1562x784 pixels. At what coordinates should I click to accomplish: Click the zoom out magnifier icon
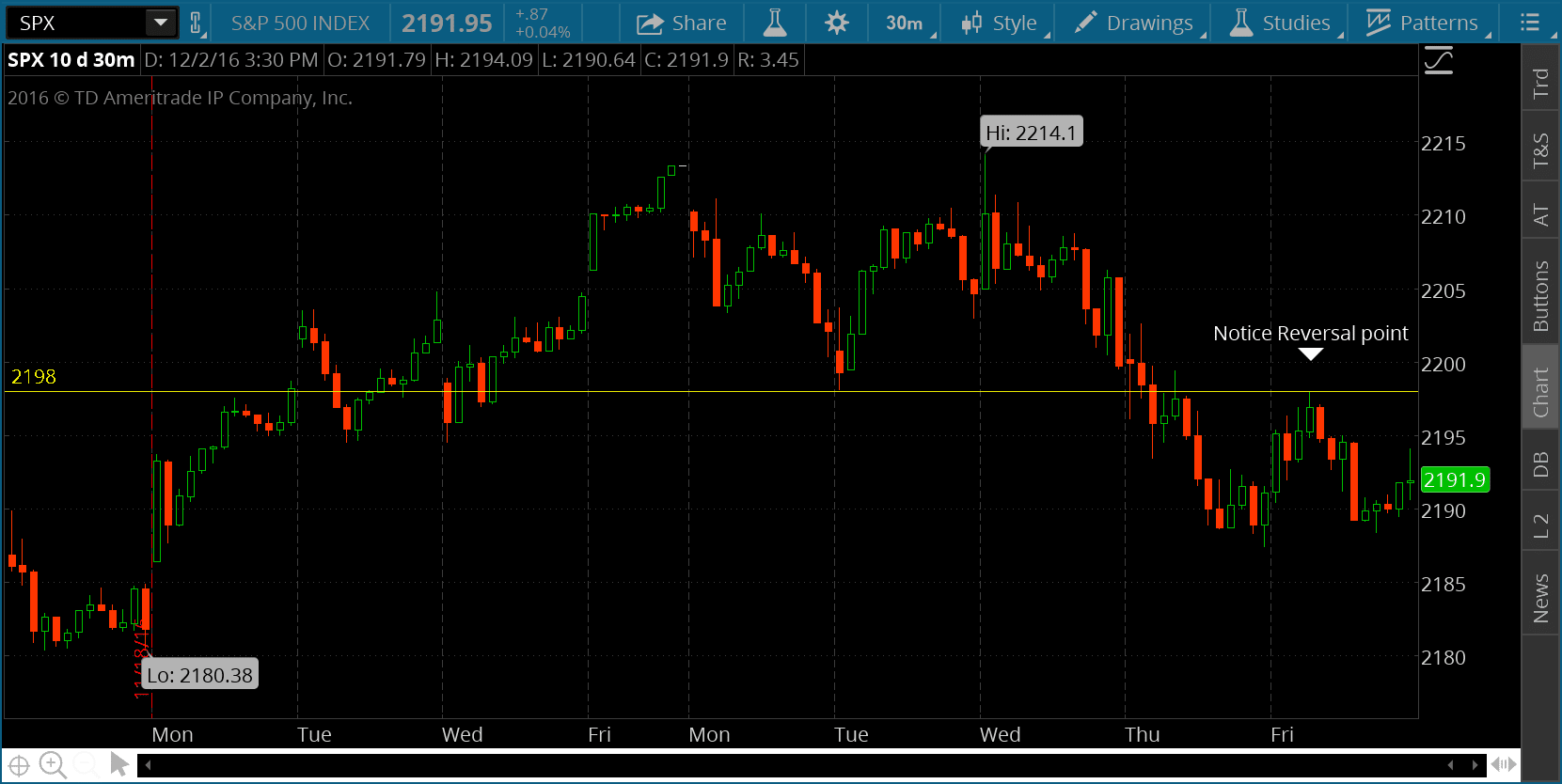pos(86,765)
